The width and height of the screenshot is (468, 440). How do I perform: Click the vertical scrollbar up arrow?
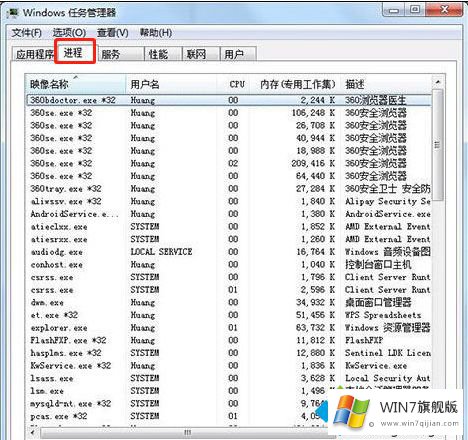[x=438, y=82]
